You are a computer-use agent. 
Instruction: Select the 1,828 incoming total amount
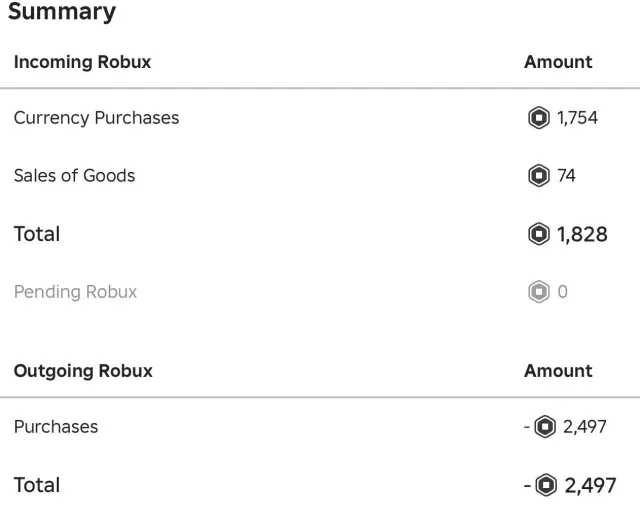582,234
